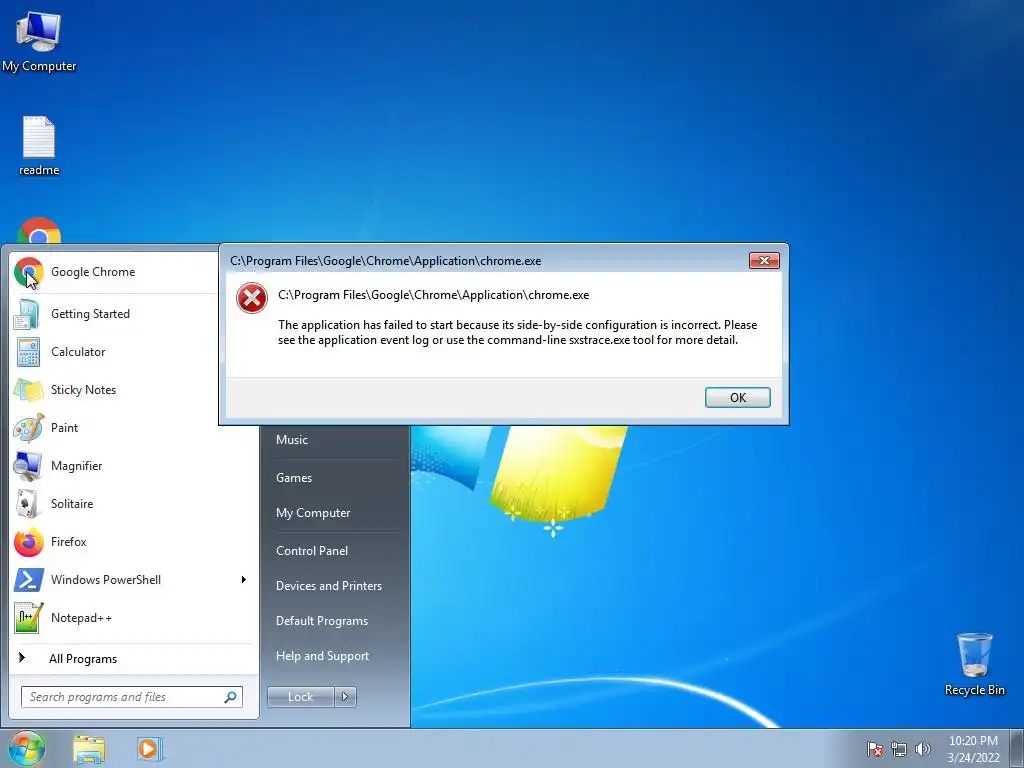Viewport: 1024px width, 768px height.
Task: Click OK to dismiss error dialog
Action: point(737,398)
